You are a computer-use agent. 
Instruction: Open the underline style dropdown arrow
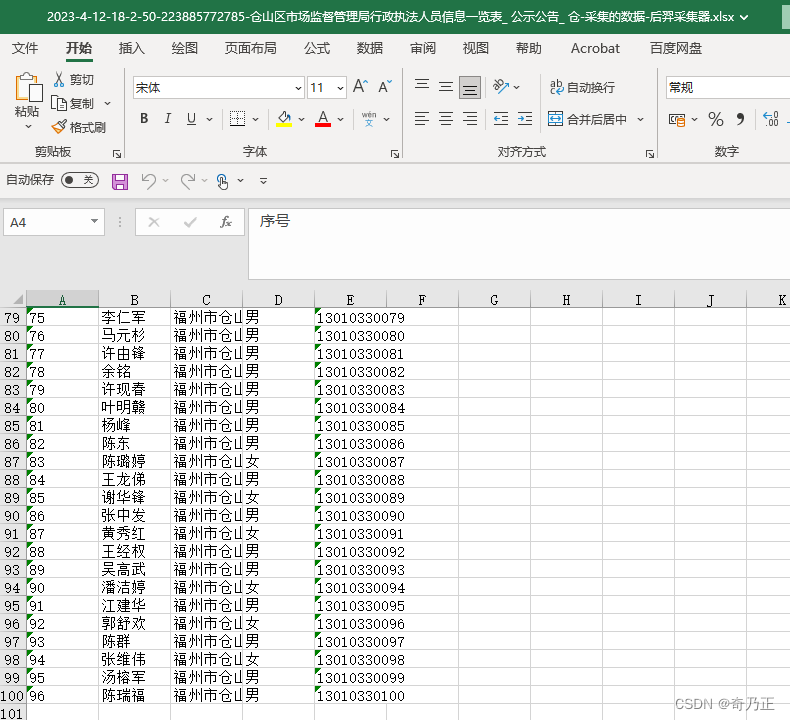pos(209,119)
